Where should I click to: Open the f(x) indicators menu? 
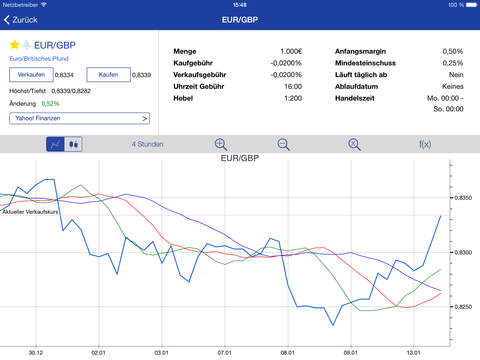(x=425, y=144)
